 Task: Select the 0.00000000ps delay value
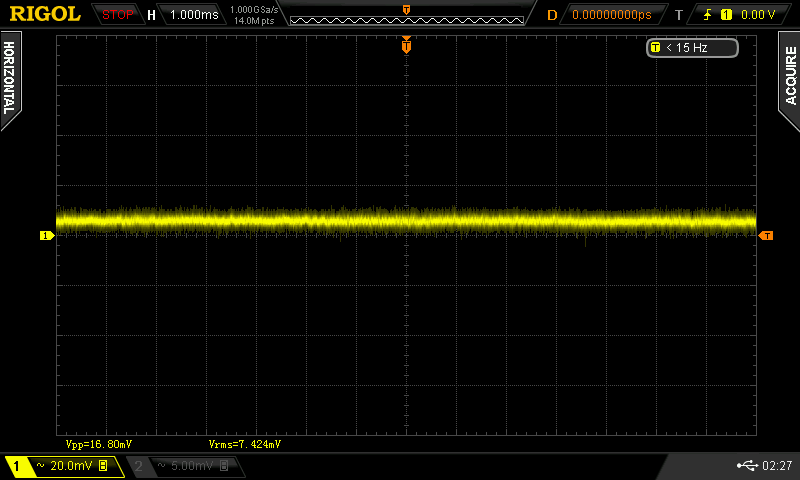tap(612, 15)
